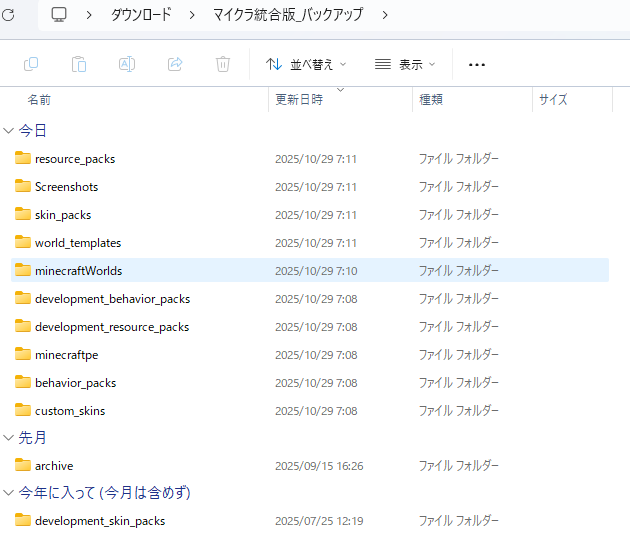This screenshot has height=545, width=630.
Task: Sort by 名前 column header
Action: pyautogui.click(x=40, y=100)
